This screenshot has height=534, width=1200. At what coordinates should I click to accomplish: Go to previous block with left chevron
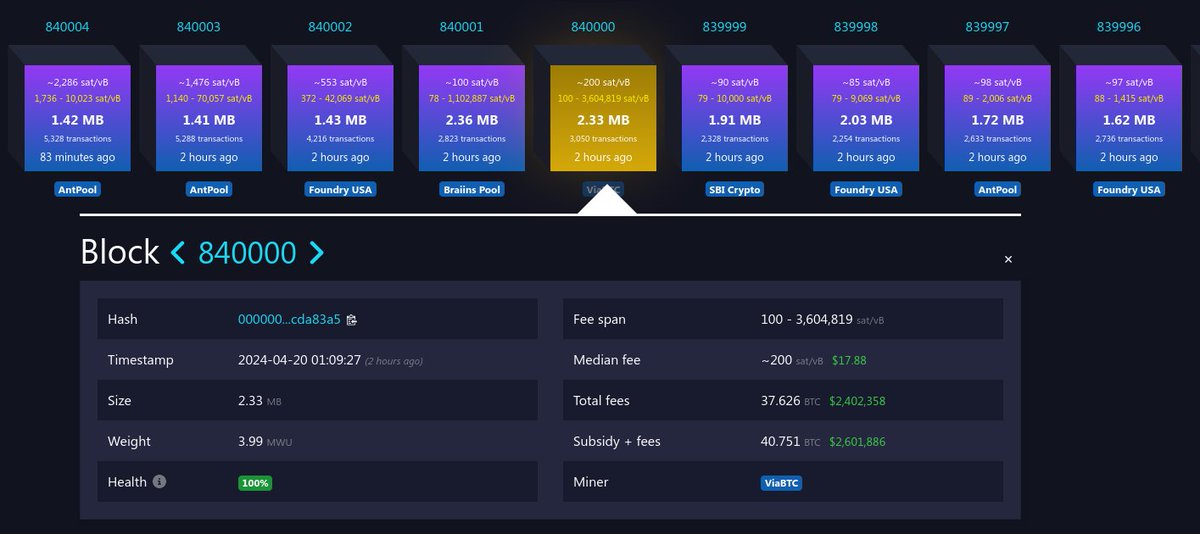178,253
